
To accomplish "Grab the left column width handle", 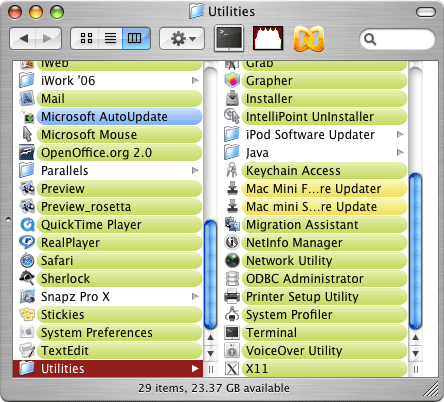I will (211, 369).
